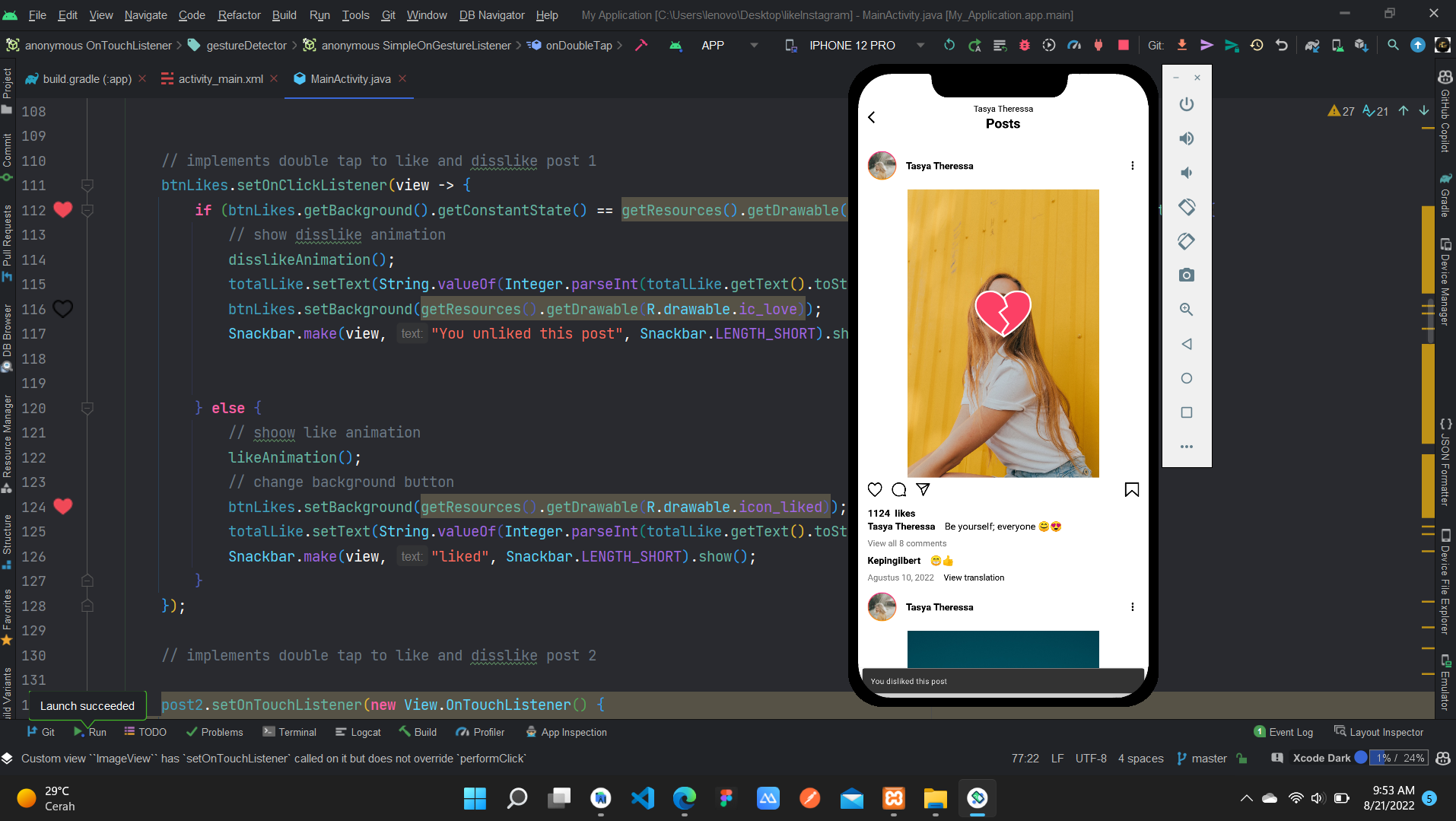1456x821 pixels.
Task: Click the heart drawable preview at line 124
Action: click(62, 507)
